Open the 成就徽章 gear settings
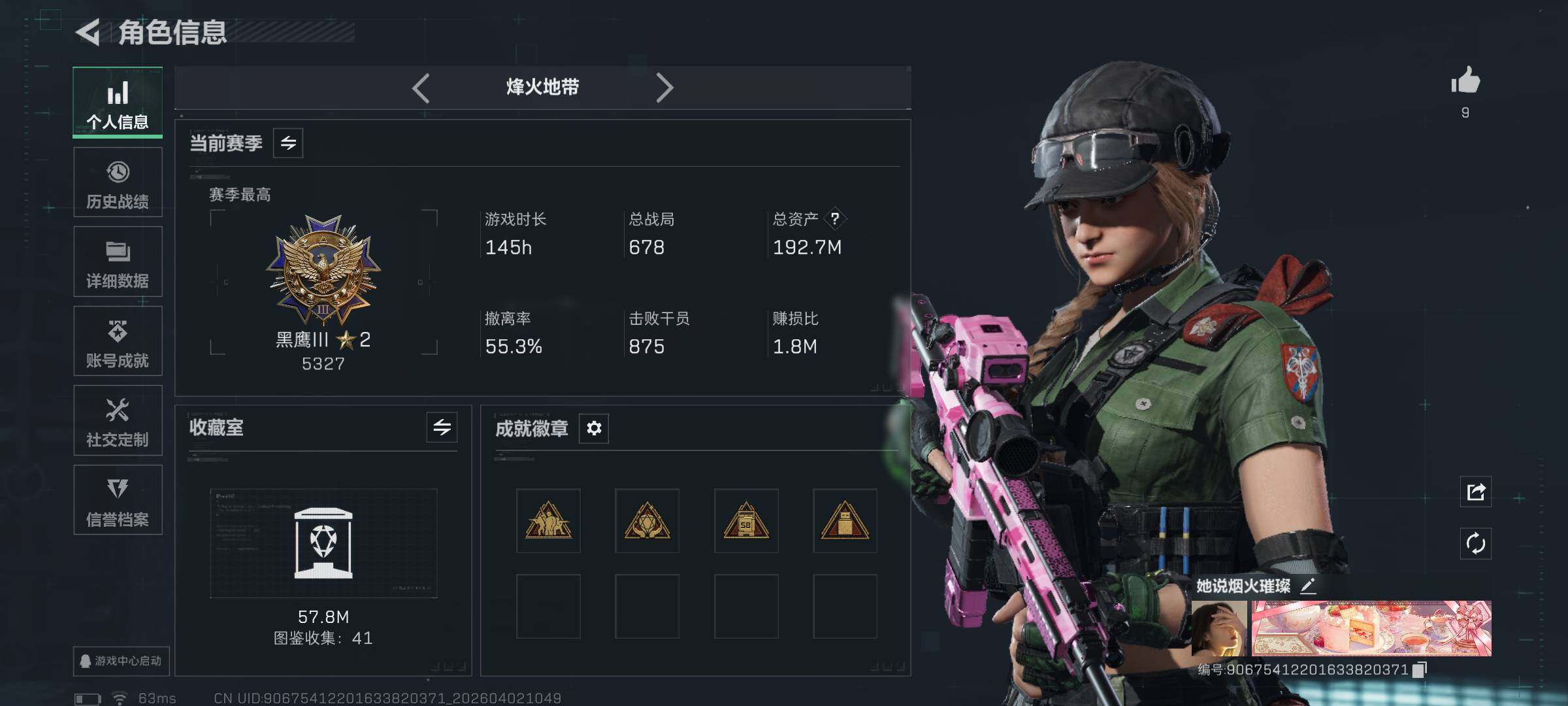The width and height of the screenshot is (1568, 706). tap(594, 428)
